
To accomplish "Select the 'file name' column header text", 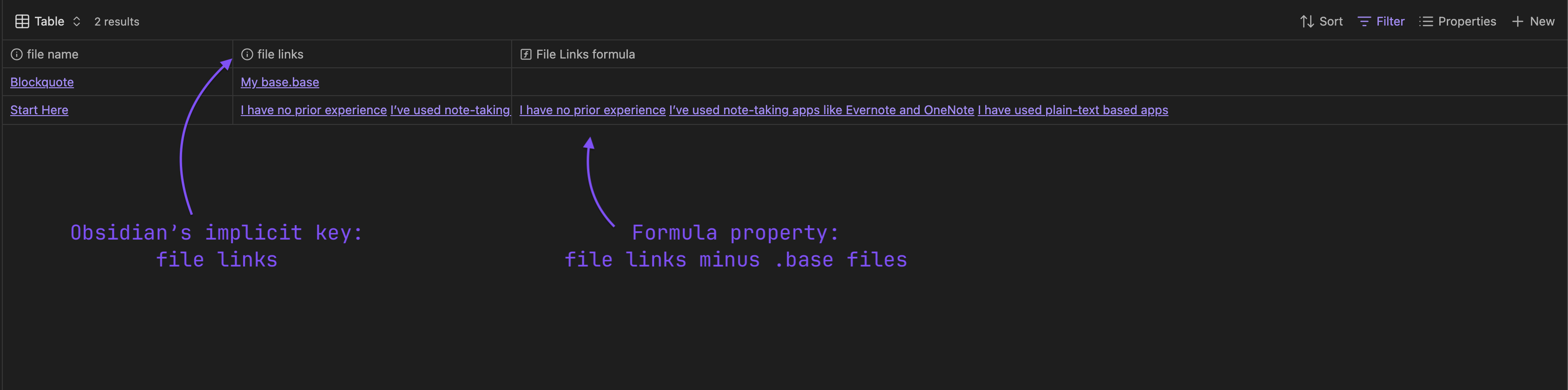I will (x=53, y=54).
